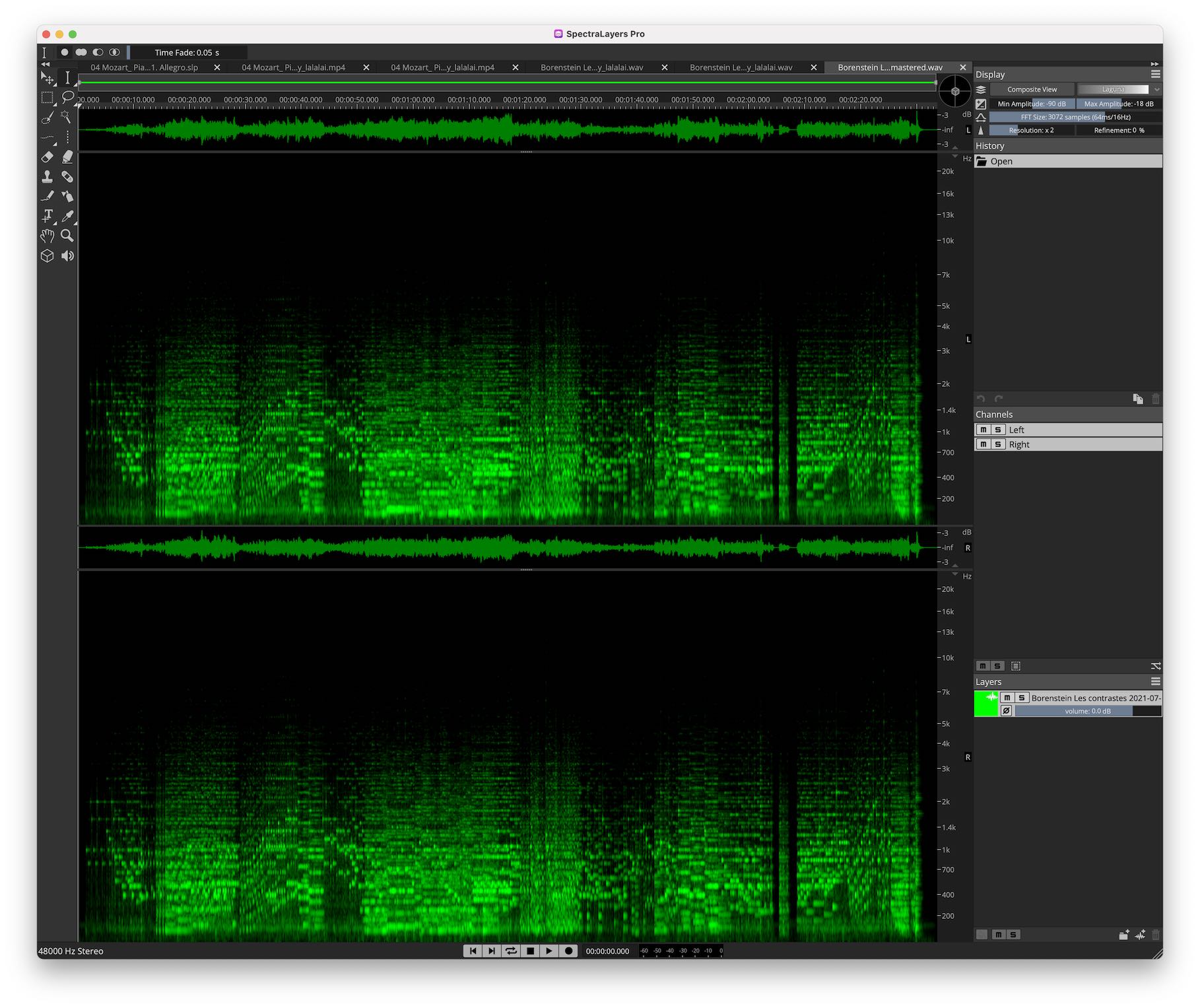
Task: Switch to the 04 Mozart Allegro.slp tab
Action: (x=145, y=67)
